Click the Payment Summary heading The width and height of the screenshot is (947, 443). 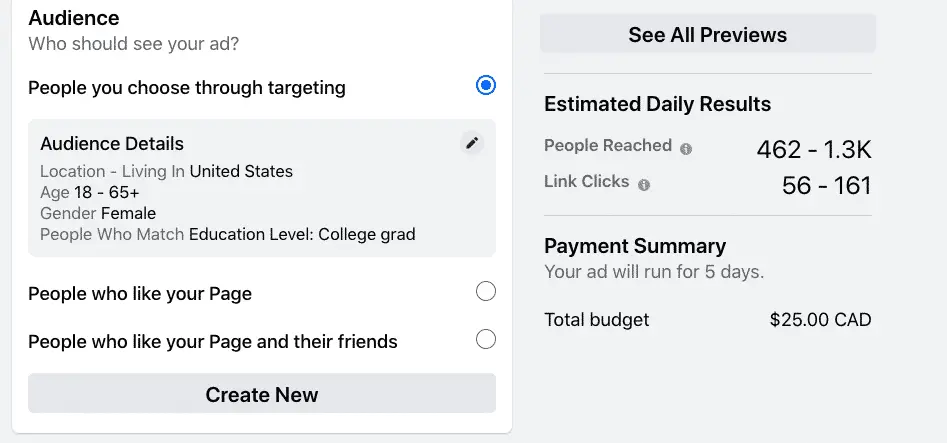point(635,246)
